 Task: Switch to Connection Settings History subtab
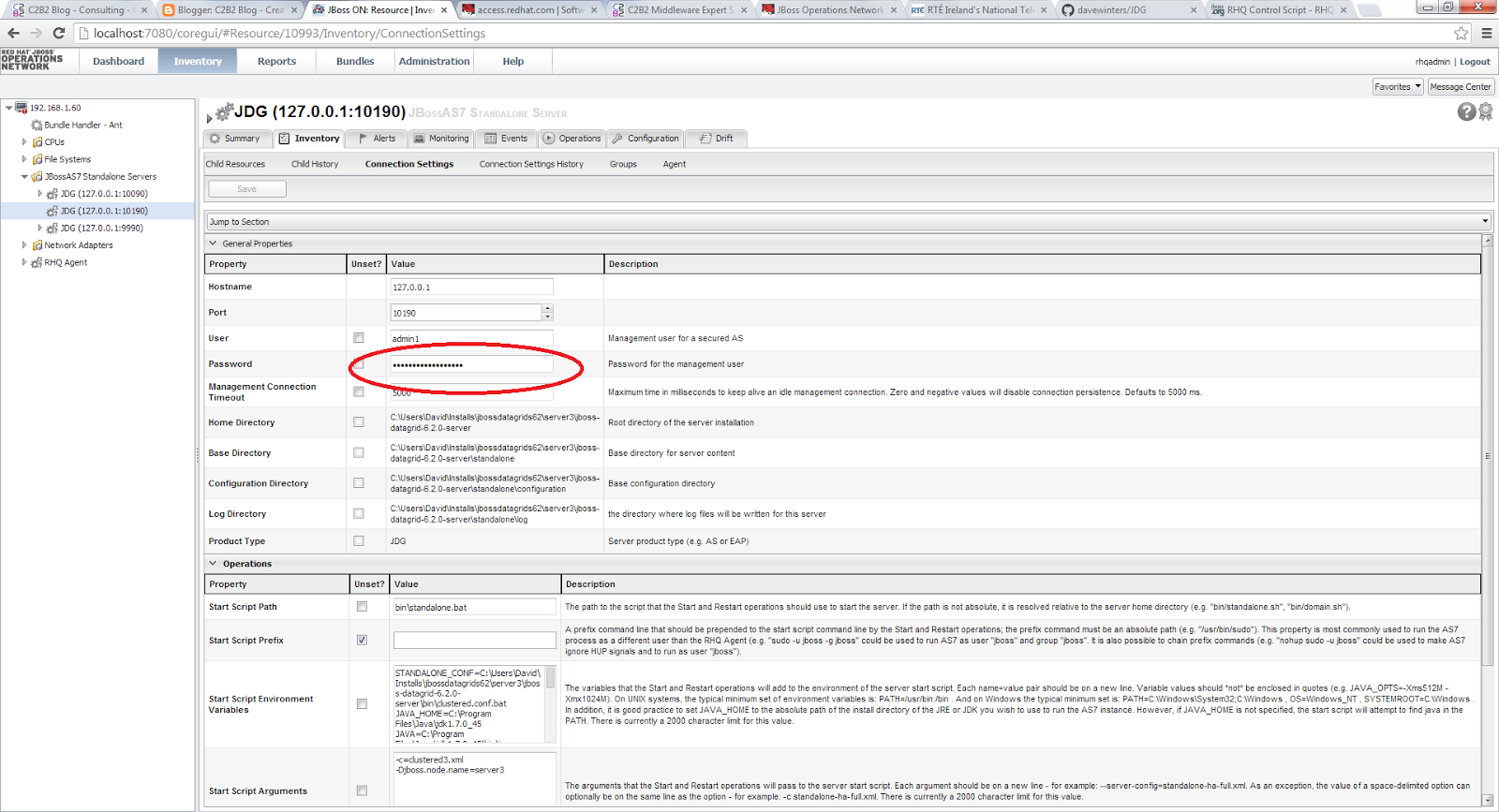pos(531,164)
